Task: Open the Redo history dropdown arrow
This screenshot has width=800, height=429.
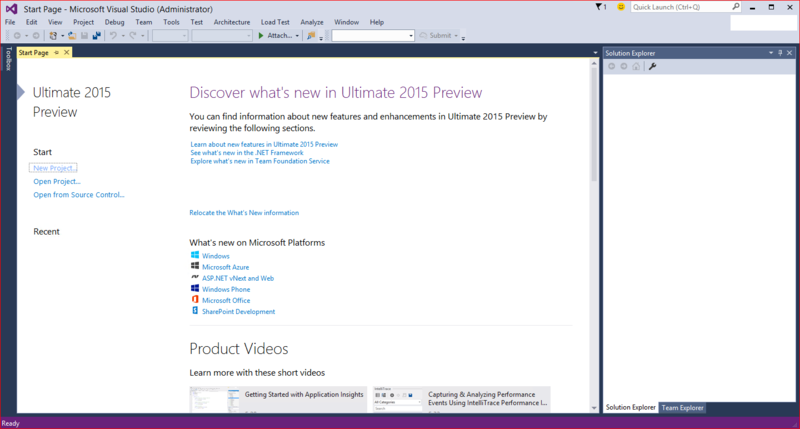Action: (x=142, y=36)
